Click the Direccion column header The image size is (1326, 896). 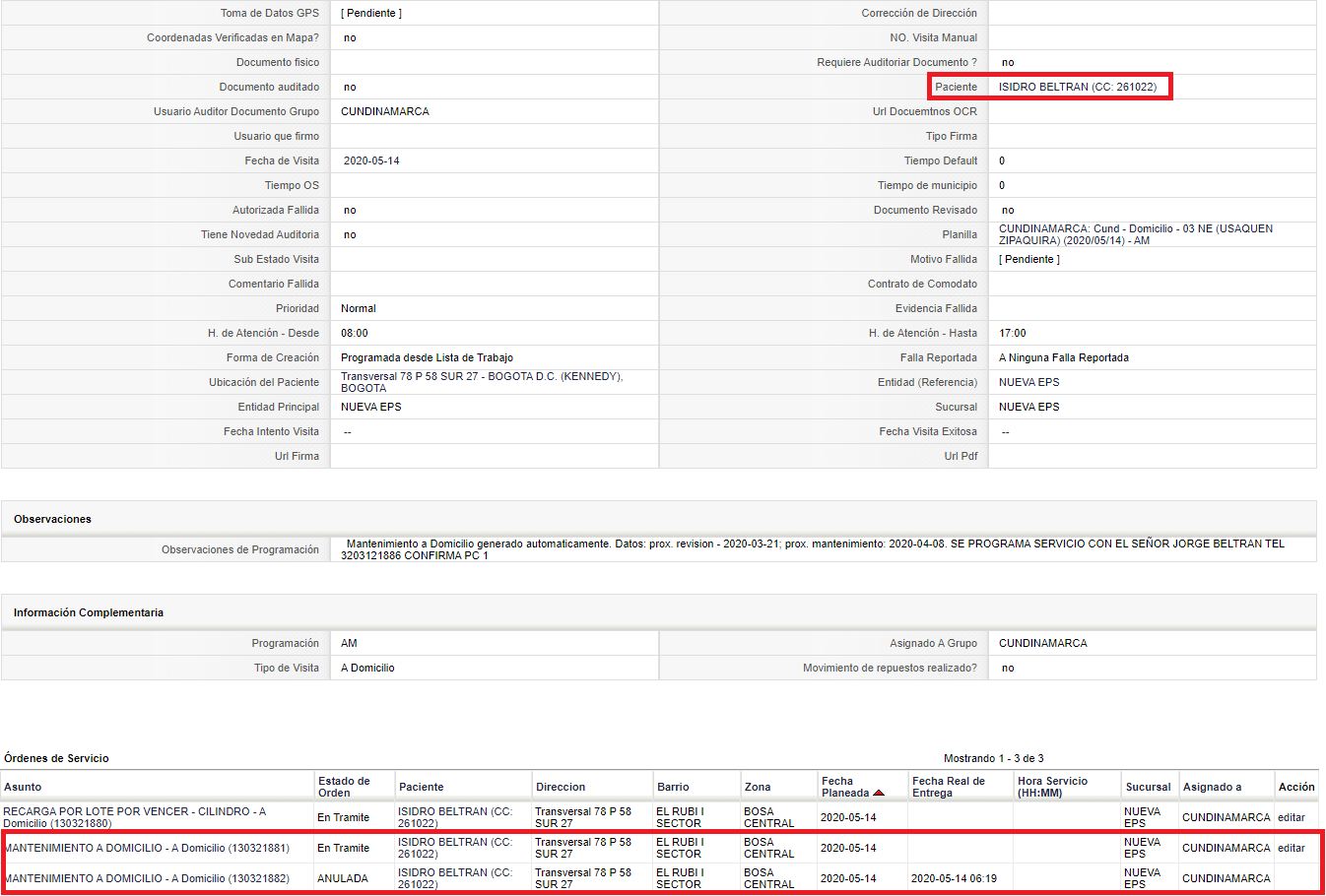(x=561, y=787)
